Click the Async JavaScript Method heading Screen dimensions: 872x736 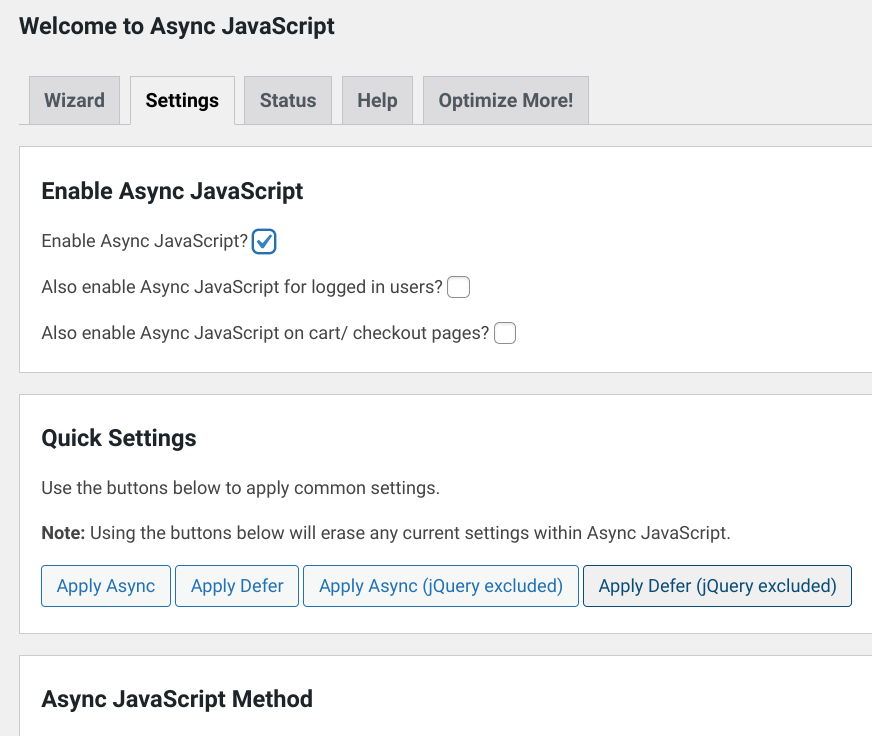[177, 699]
